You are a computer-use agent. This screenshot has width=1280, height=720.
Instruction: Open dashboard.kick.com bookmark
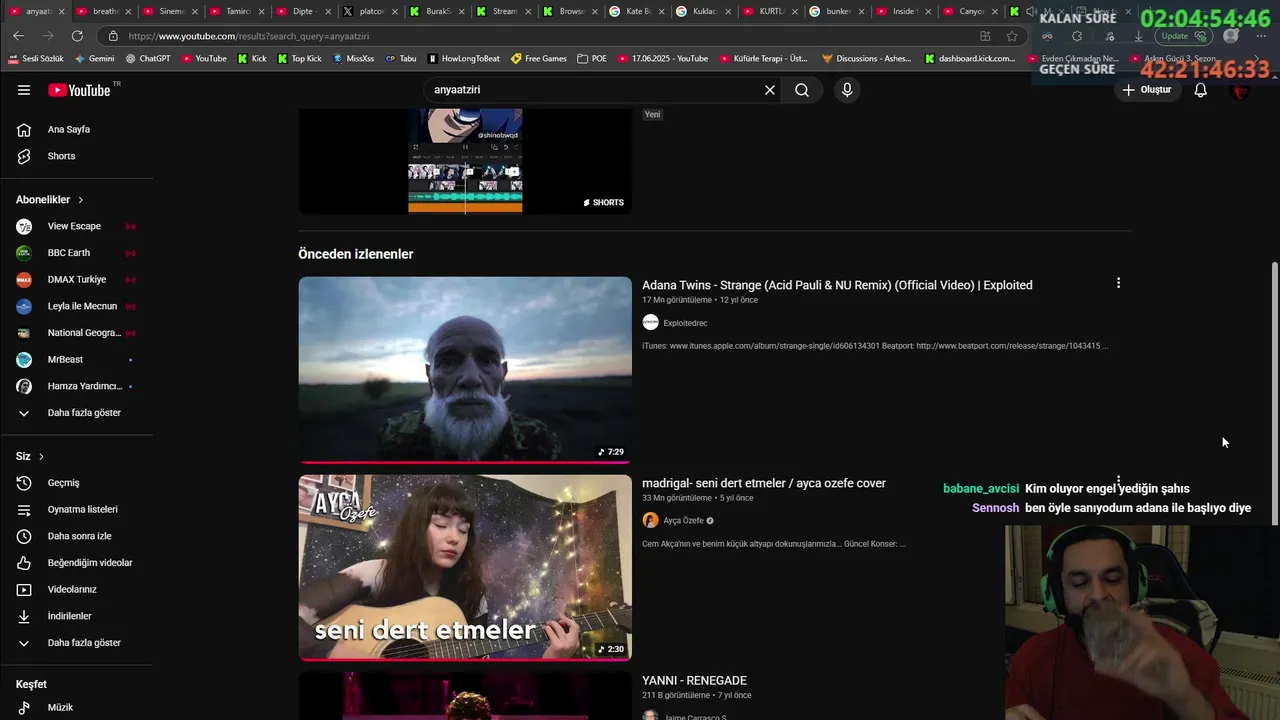tap(969, 59)
